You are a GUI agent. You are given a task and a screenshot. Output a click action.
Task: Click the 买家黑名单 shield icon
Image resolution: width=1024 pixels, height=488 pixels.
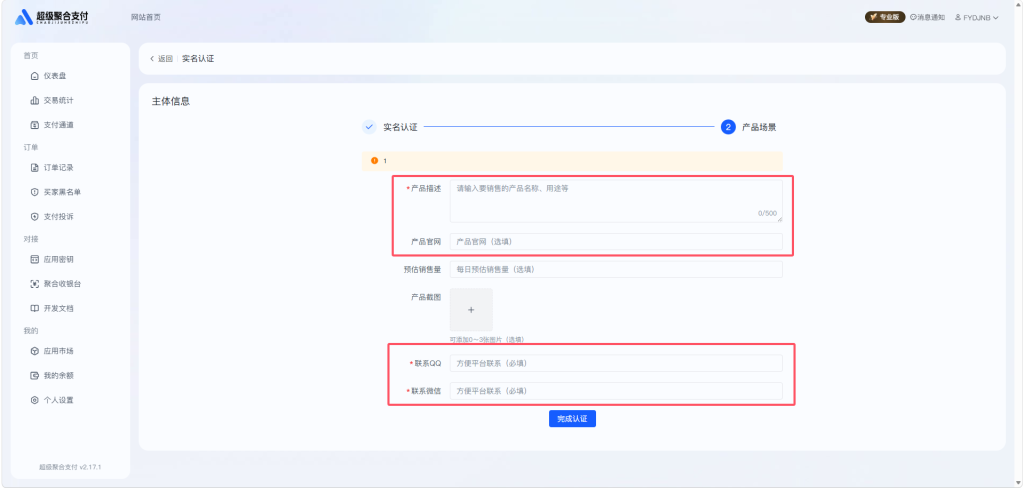tap(35, 192)
